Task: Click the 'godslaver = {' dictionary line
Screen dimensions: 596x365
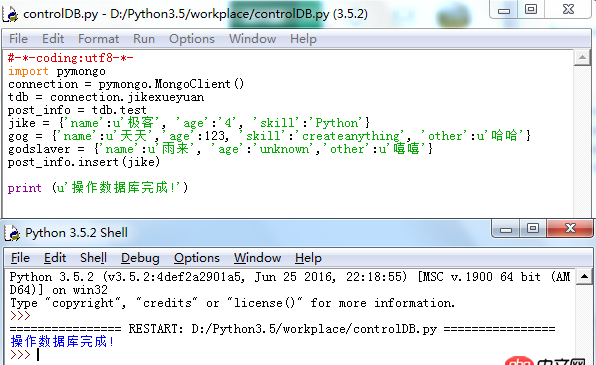Action: [220, 149]
